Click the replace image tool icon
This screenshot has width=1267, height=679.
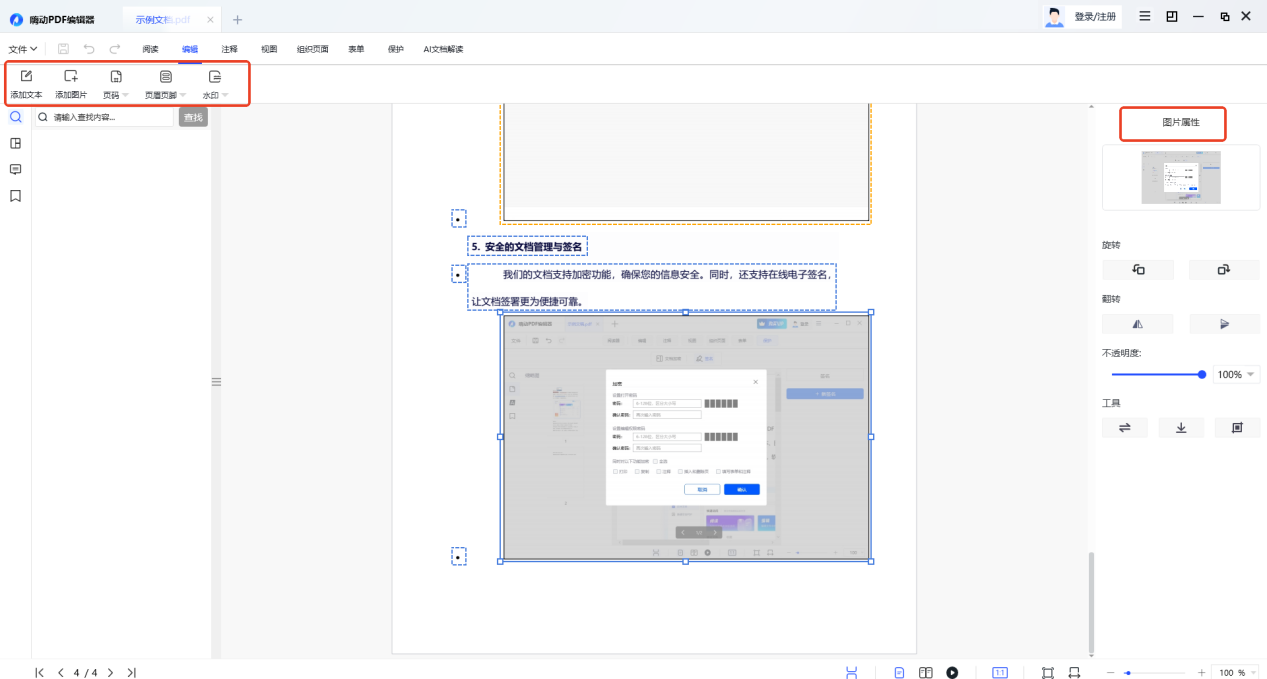[1125, 428]
